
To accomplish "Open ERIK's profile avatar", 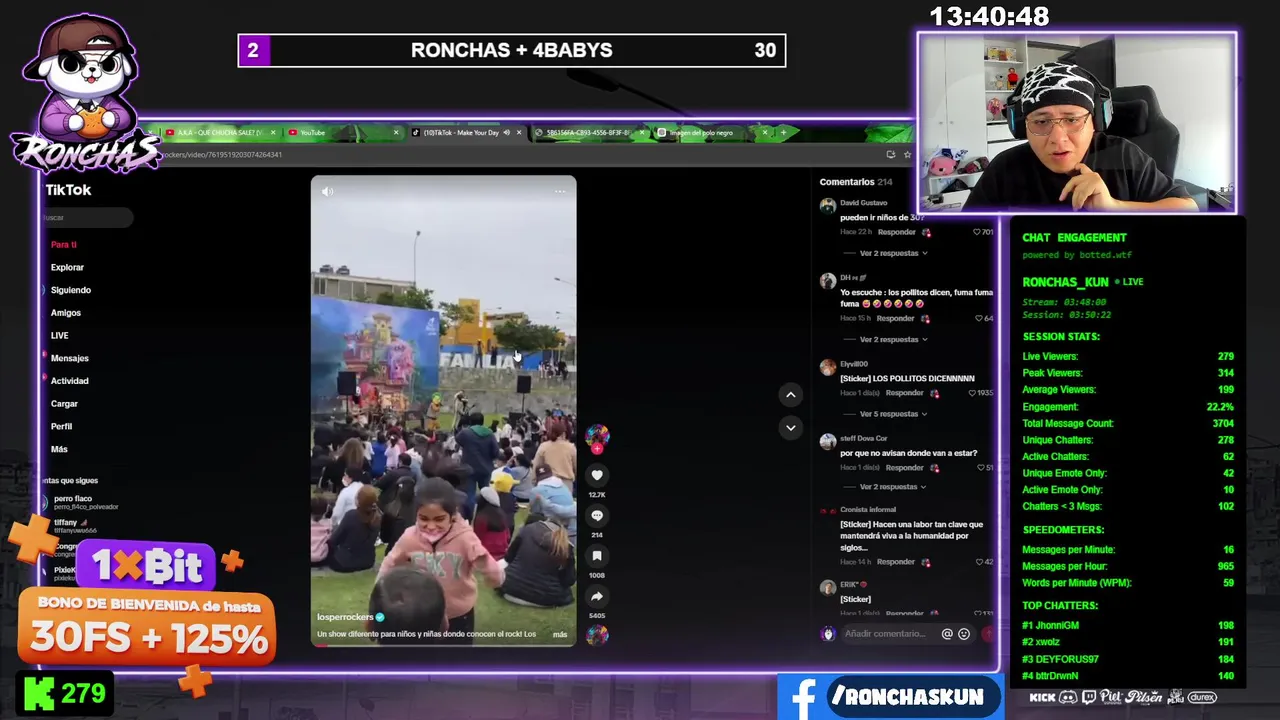I will pos(827,588).
